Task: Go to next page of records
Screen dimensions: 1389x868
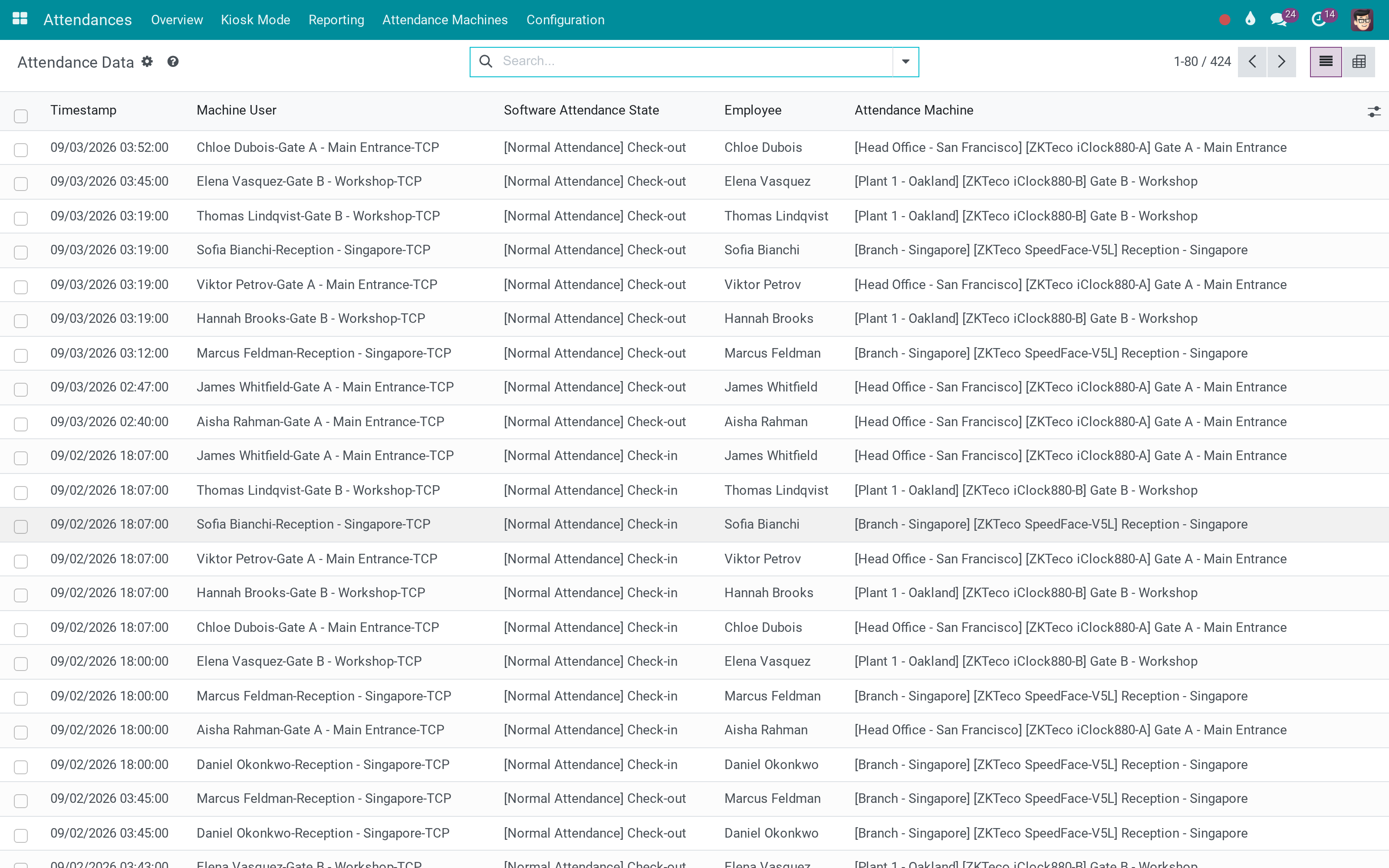Action: (1281, 62)
